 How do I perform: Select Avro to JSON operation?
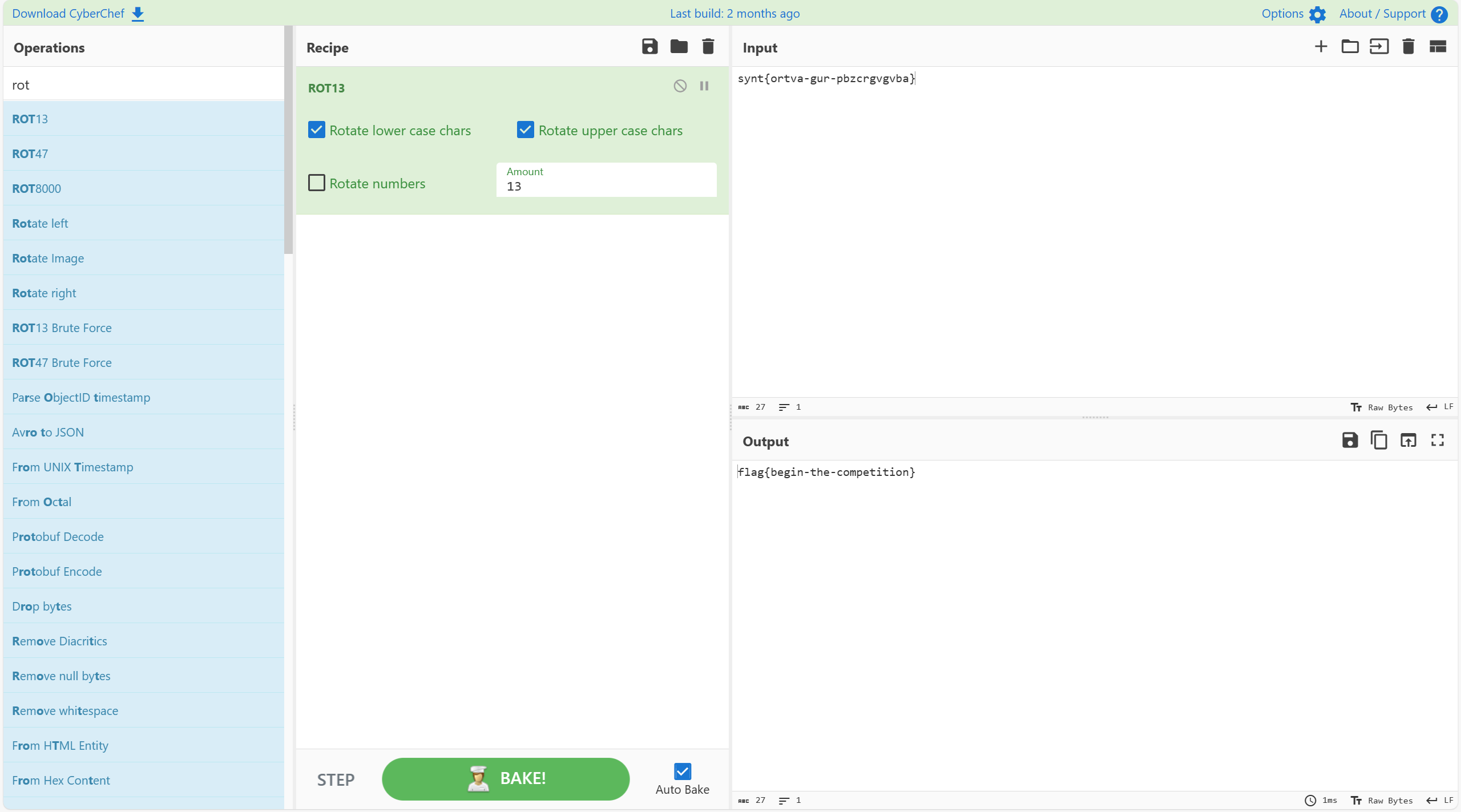pos(143,433)
